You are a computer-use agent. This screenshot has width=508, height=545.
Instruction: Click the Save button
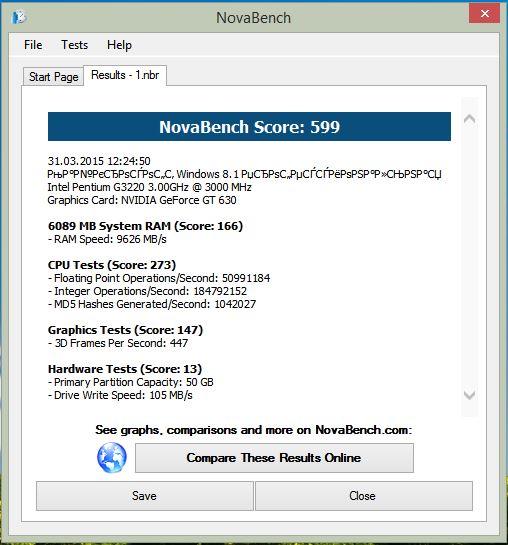pyautogui.click(x=145, y=496)
